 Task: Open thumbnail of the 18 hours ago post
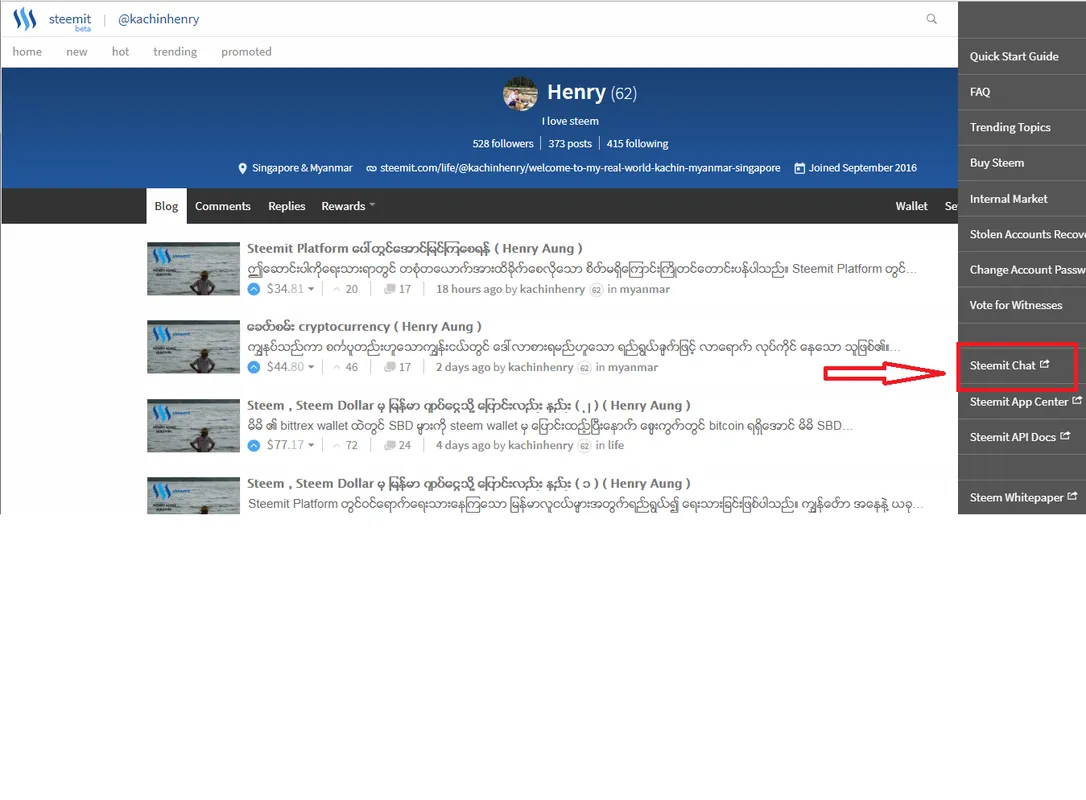click(193, 269)
